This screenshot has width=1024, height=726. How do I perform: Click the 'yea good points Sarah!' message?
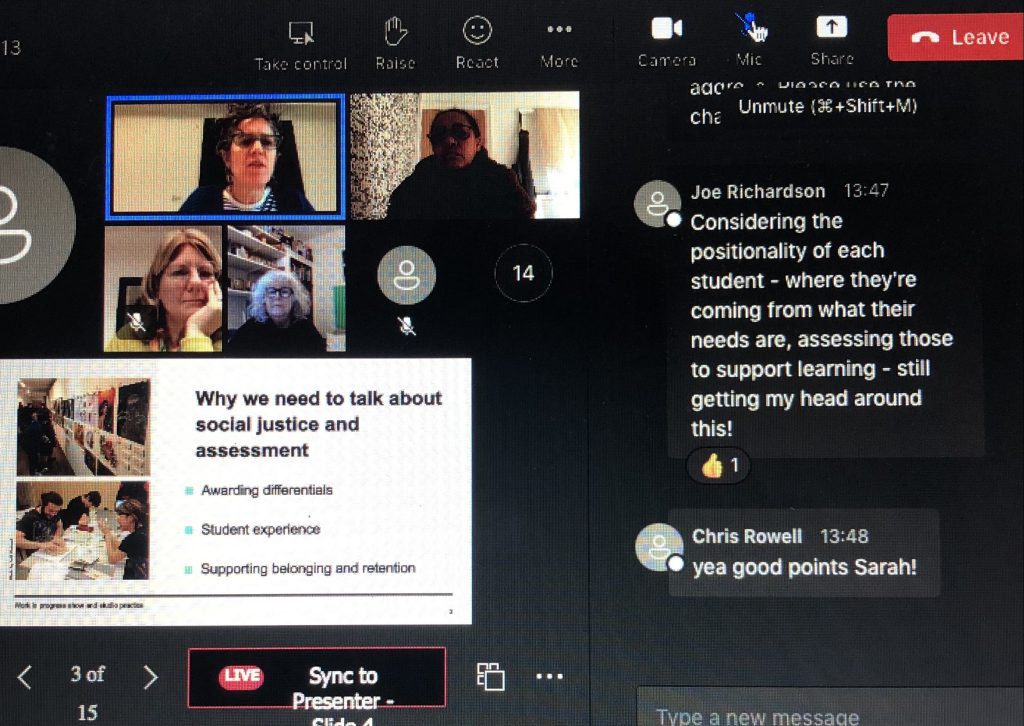(804, 567)
